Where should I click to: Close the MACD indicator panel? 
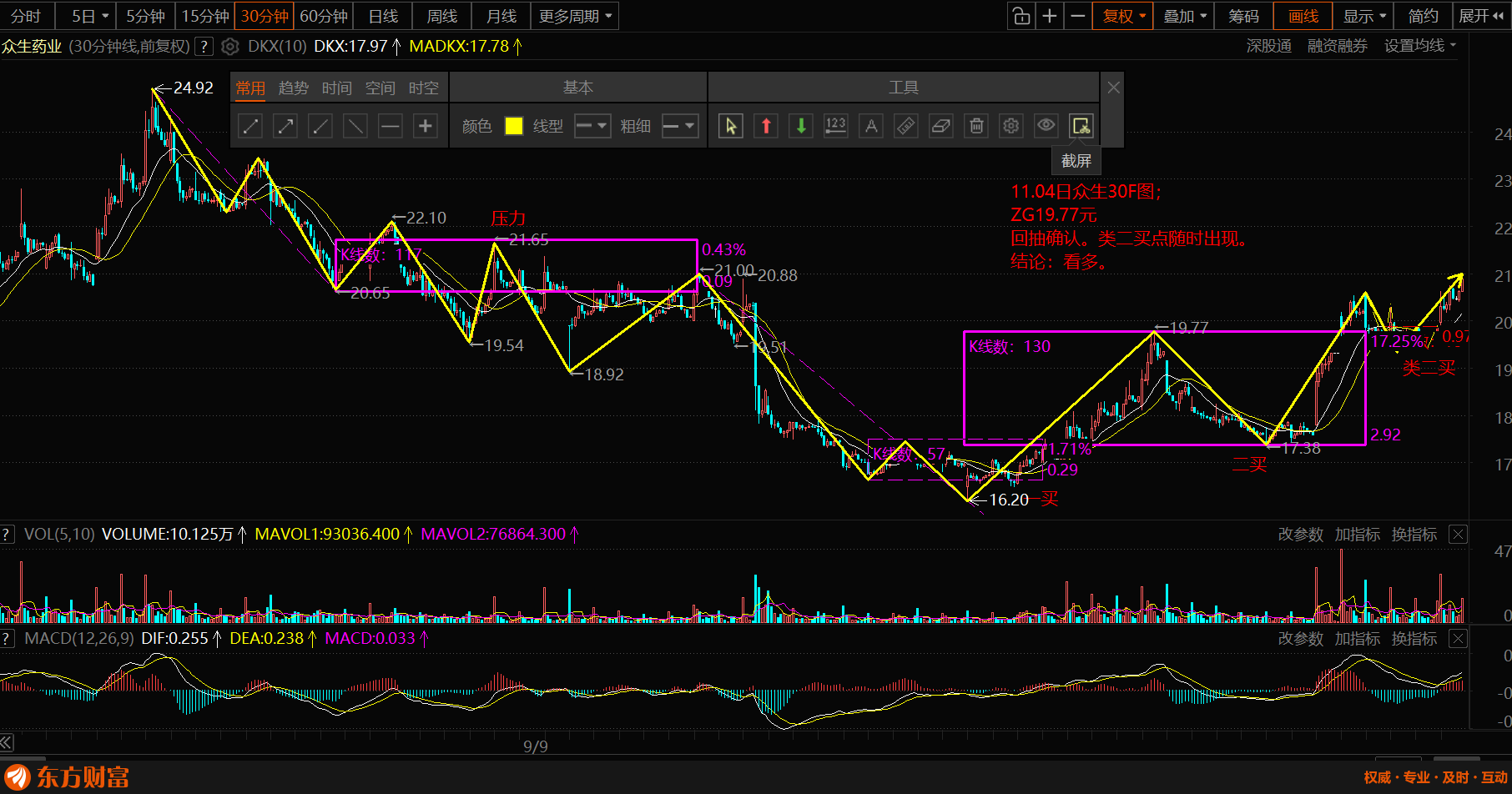click(x=1458, y=639)
